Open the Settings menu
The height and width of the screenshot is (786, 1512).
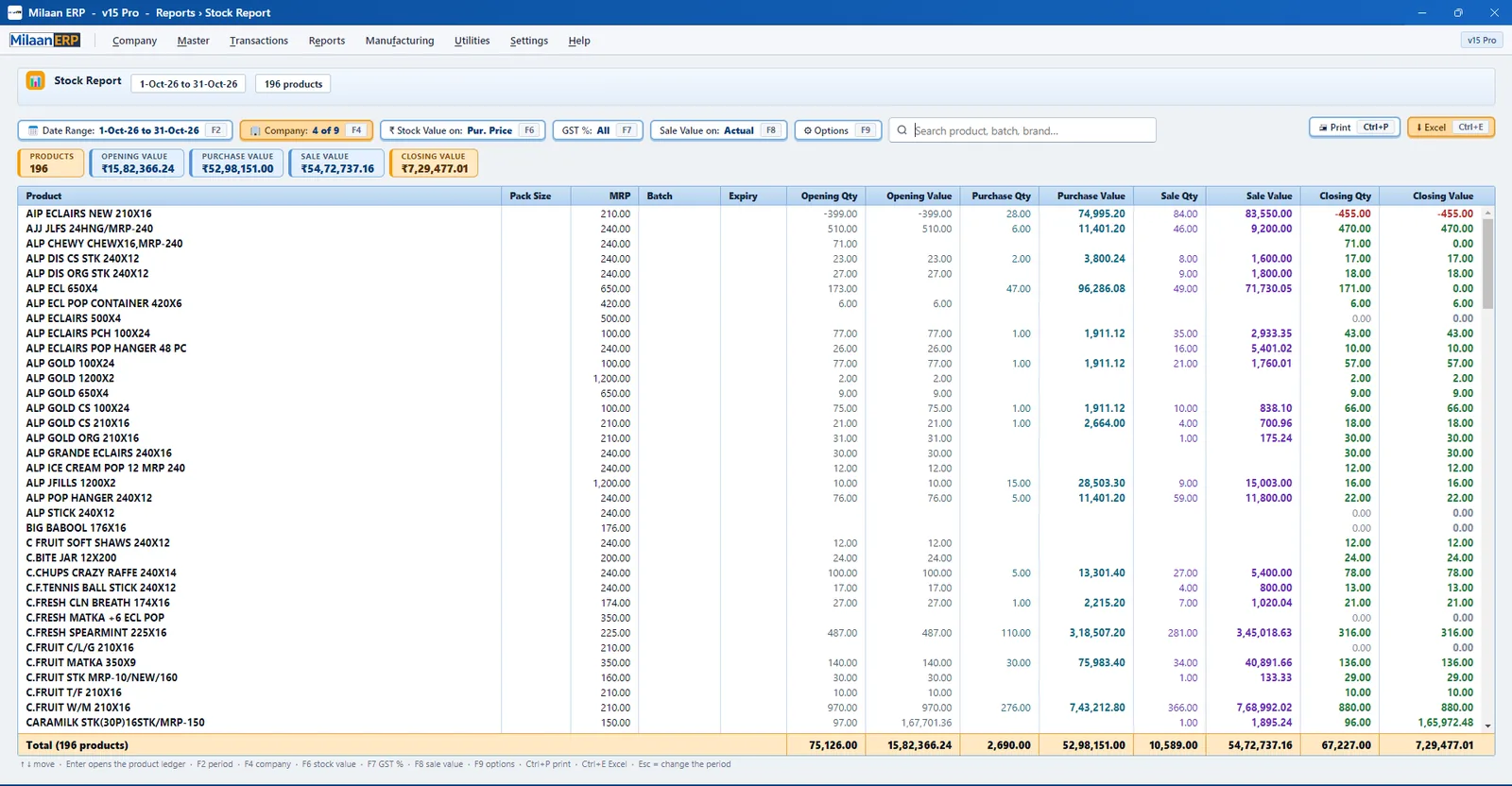(529, 41)
